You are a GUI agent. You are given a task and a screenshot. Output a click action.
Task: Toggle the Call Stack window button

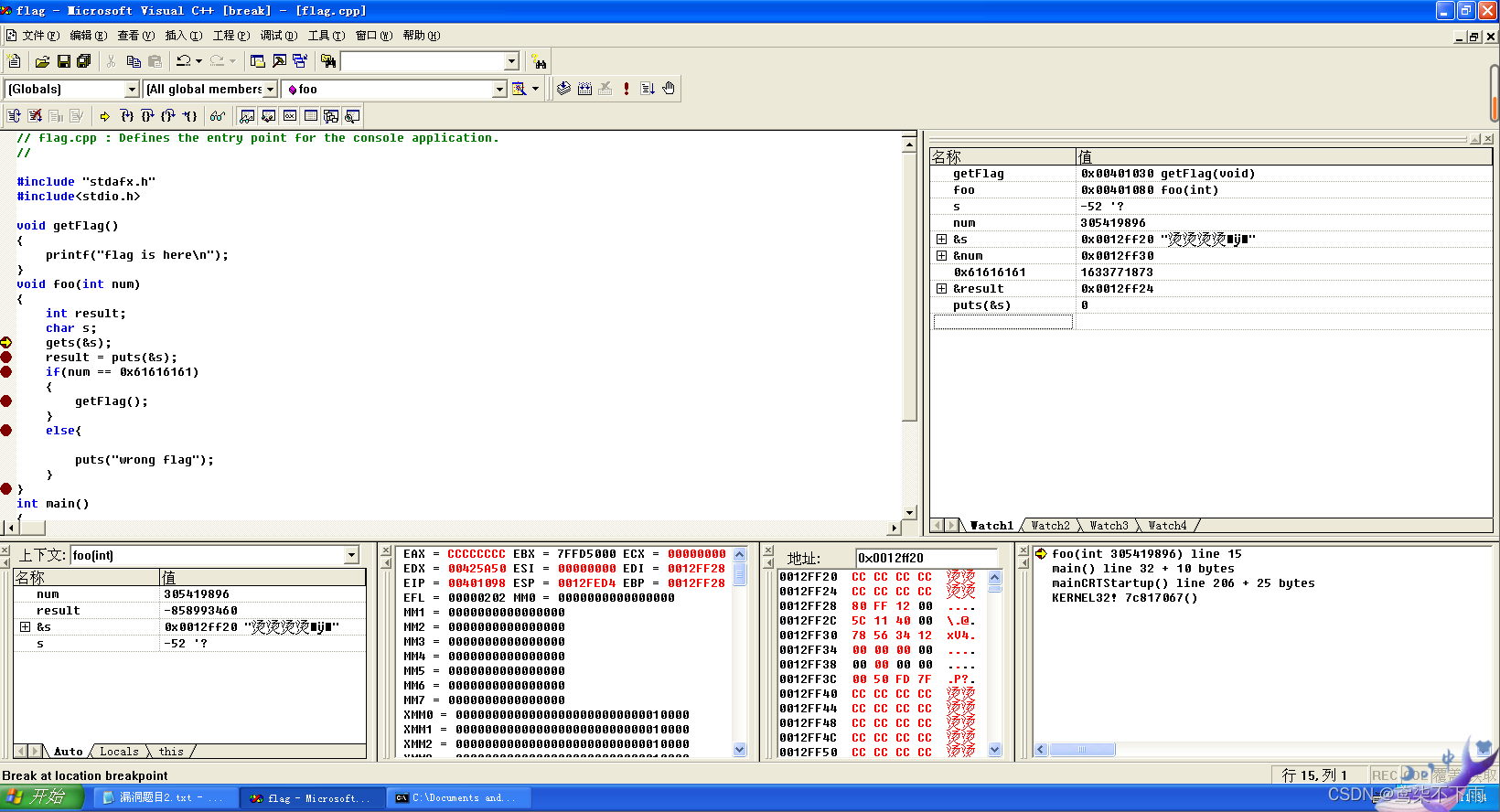click(331, 116)
